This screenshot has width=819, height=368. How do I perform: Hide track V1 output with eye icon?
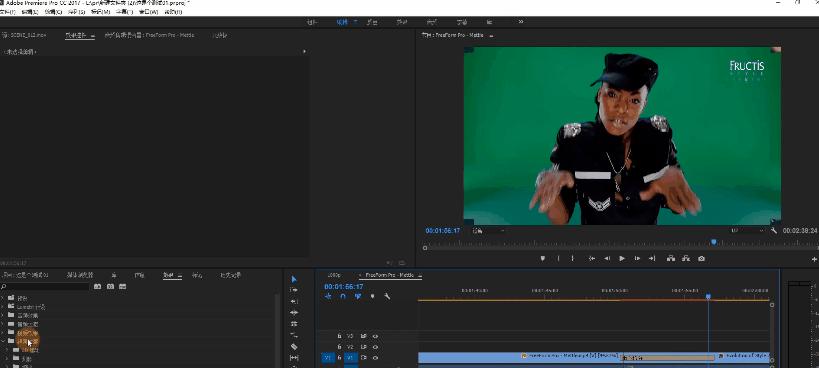click(375, 358)
